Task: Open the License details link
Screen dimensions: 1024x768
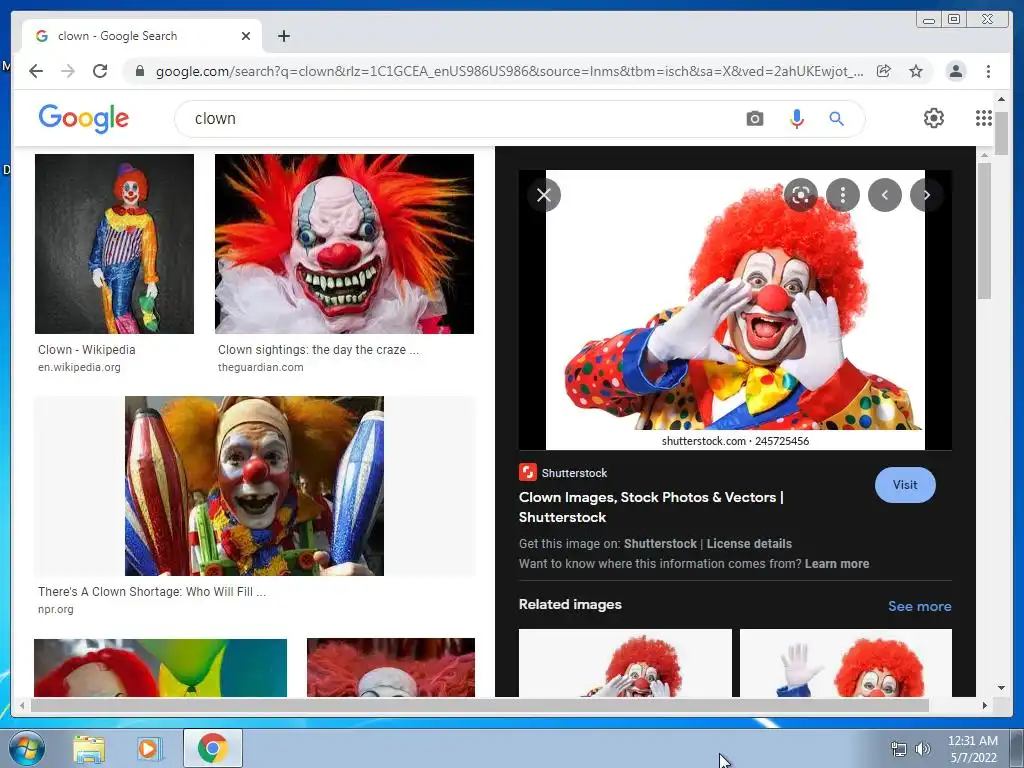Action: (x=749, y=543)
